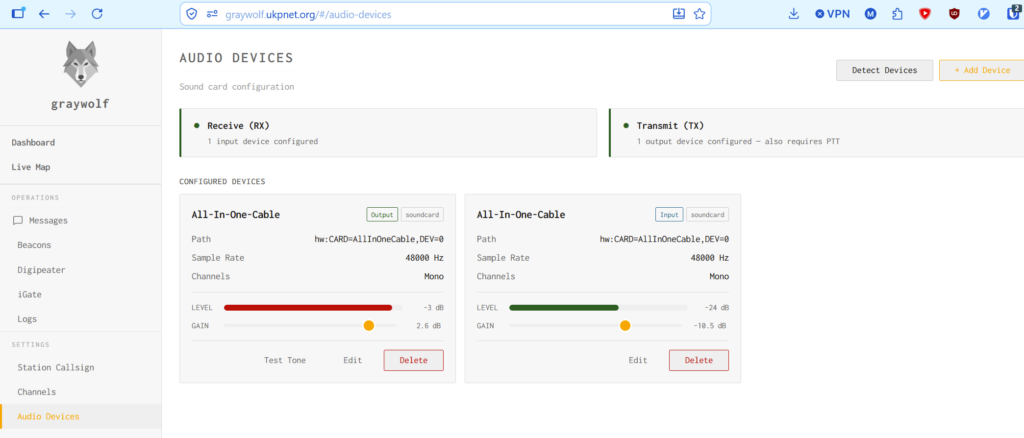The image size is (1024, 438).
Task: Go to the Dashboard page
Action: click(x=33, y=142)
